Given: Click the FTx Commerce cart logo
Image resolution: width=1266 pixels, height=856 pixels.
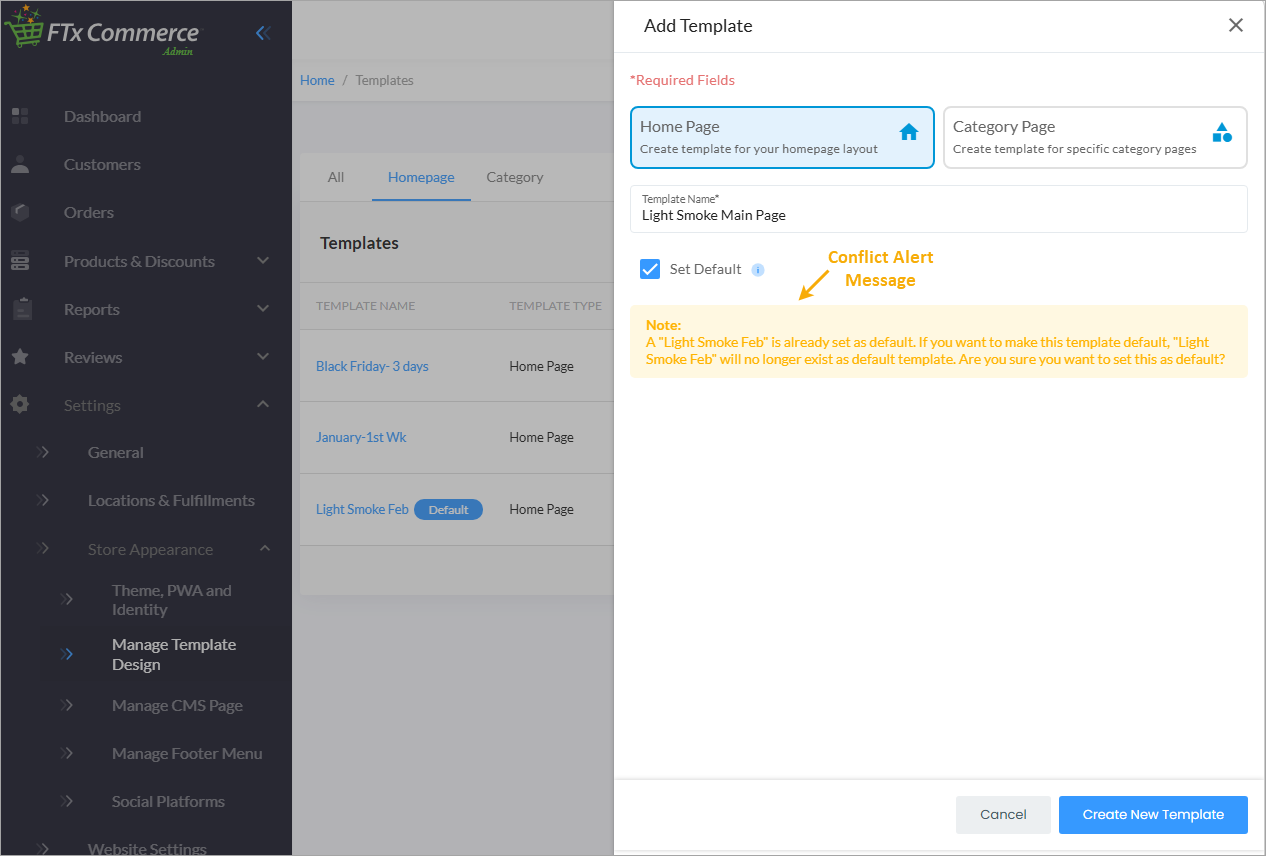Looking at the screenshot, I should 23,30.
